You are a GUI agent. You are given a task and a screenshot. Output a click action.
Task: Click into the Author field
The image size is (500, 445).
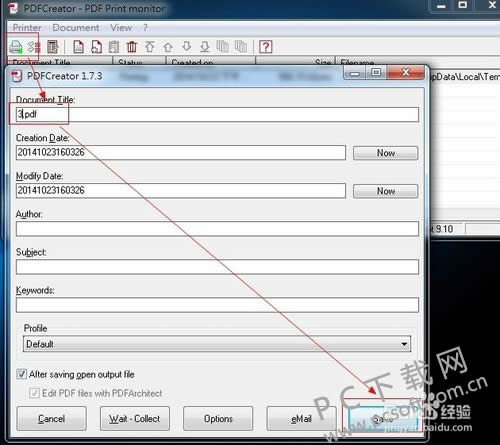pyautogui.click(x=217, y=229)
